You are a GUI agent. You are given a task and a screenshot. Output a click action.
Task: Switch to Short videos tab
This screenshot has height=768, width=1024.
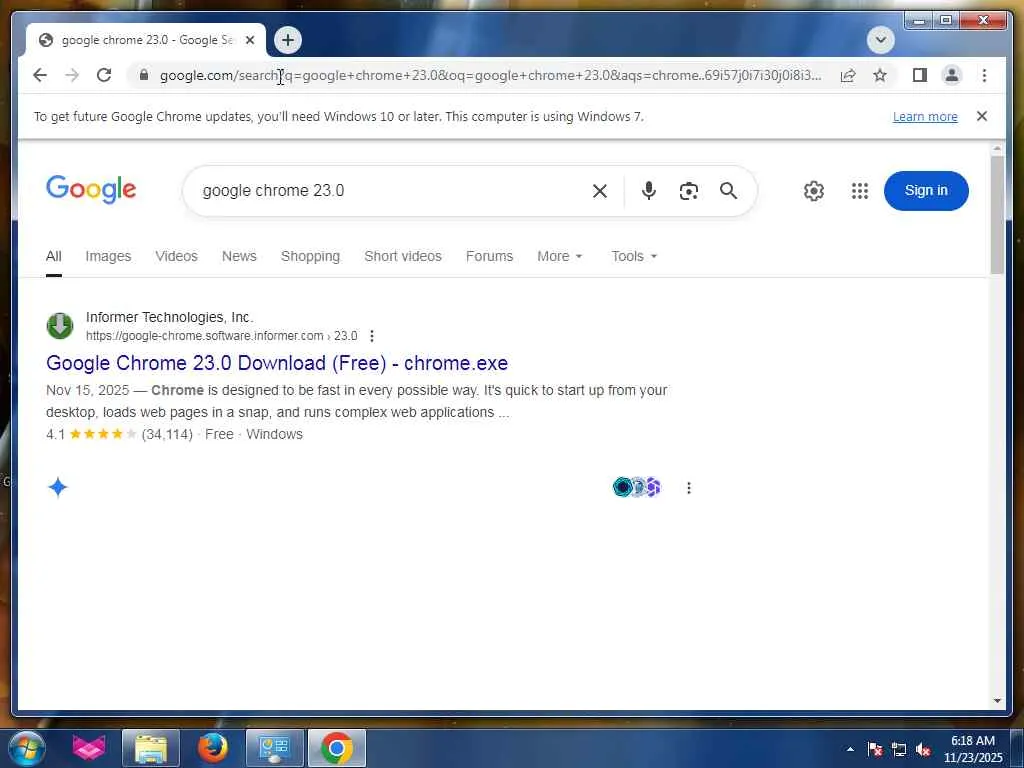(x=403, y=257)
